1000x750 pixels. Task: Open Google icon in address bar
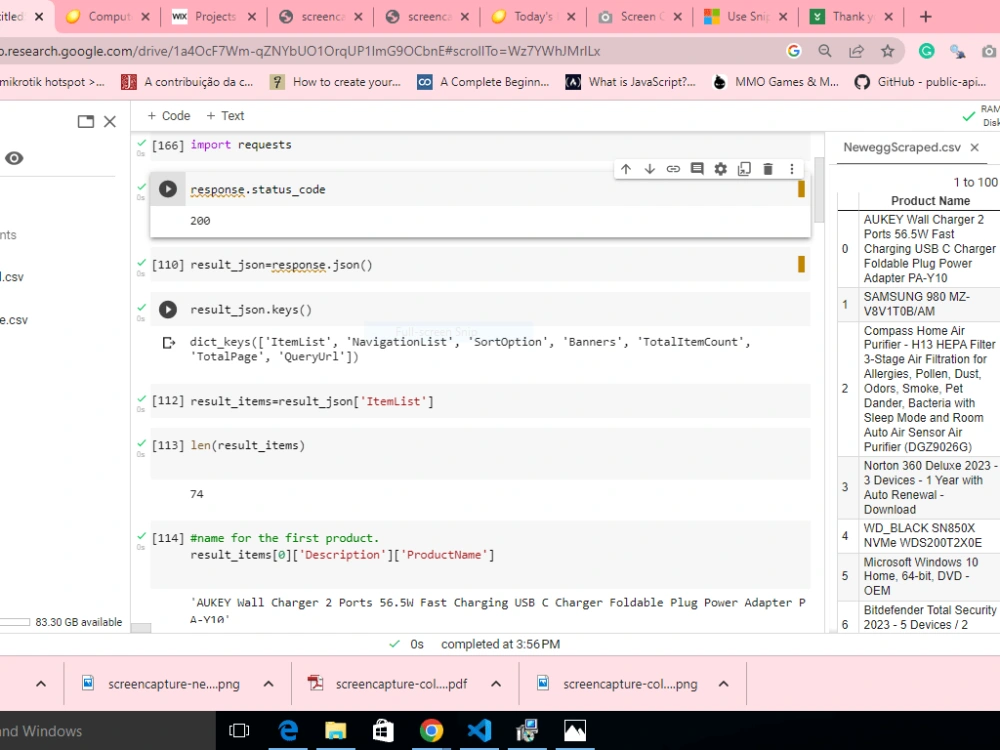793,51
